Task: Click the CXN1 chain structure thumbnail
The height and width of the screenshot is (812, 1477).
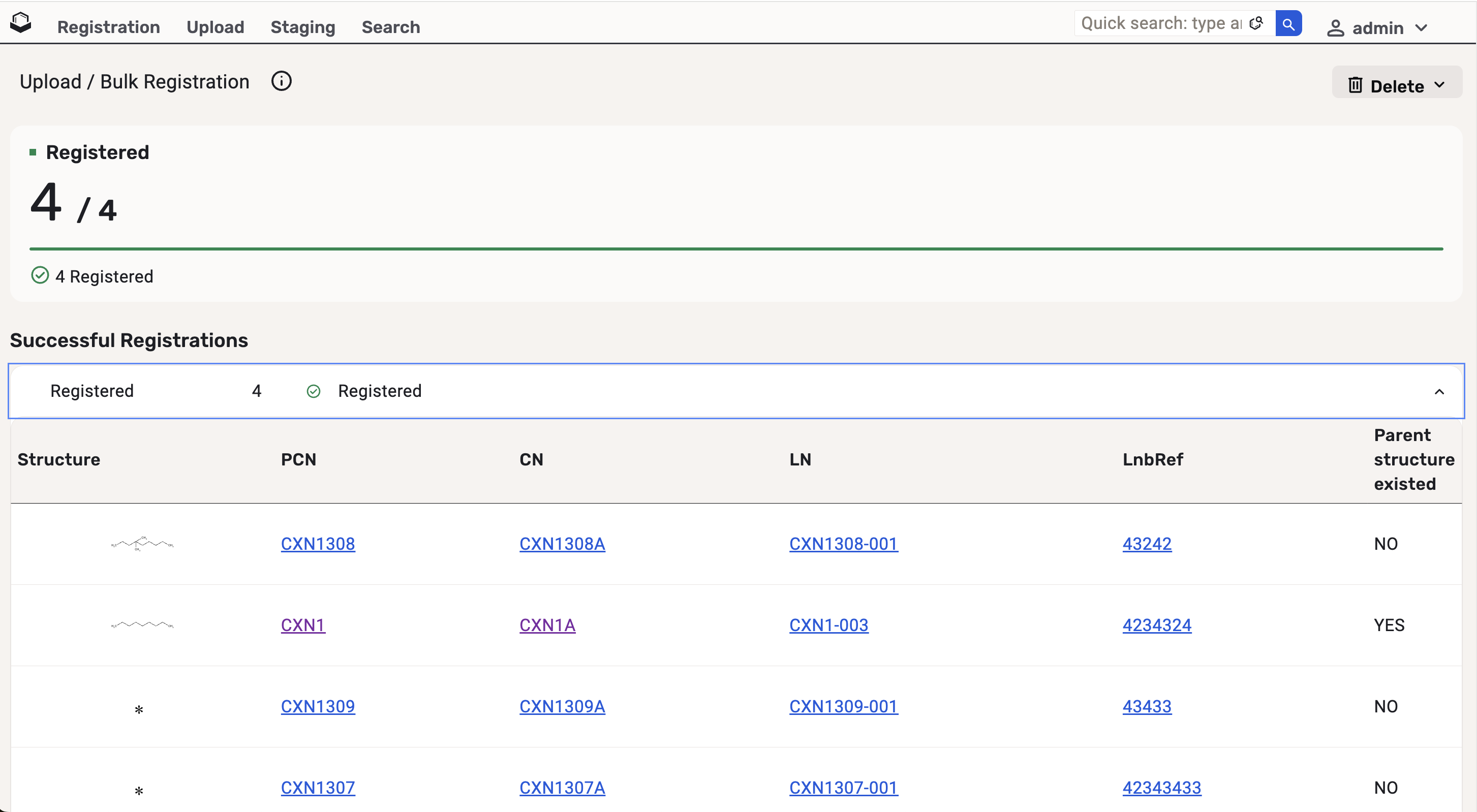Action: (x=142, y=624)
